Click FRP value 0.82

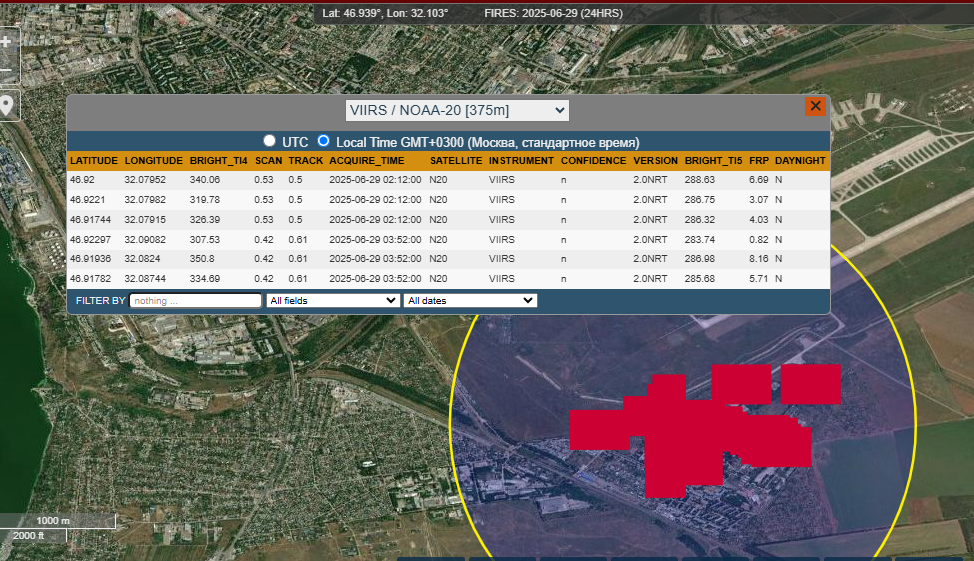[758, 239]
